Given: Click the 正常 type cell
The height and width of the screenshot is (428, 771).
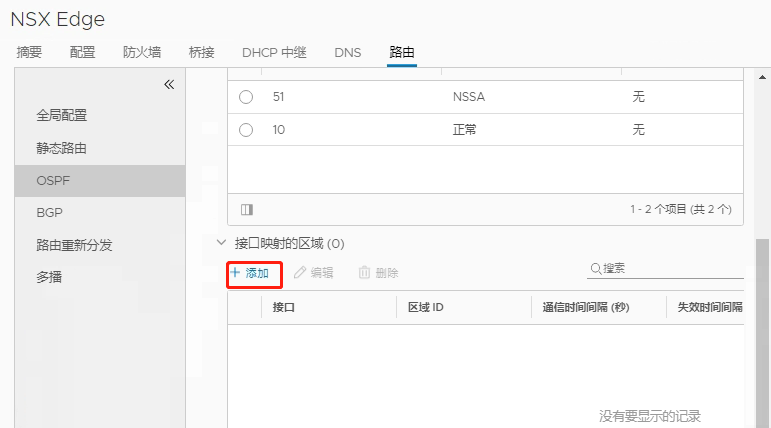Looking at the screenshot, I should click(465, 130).
